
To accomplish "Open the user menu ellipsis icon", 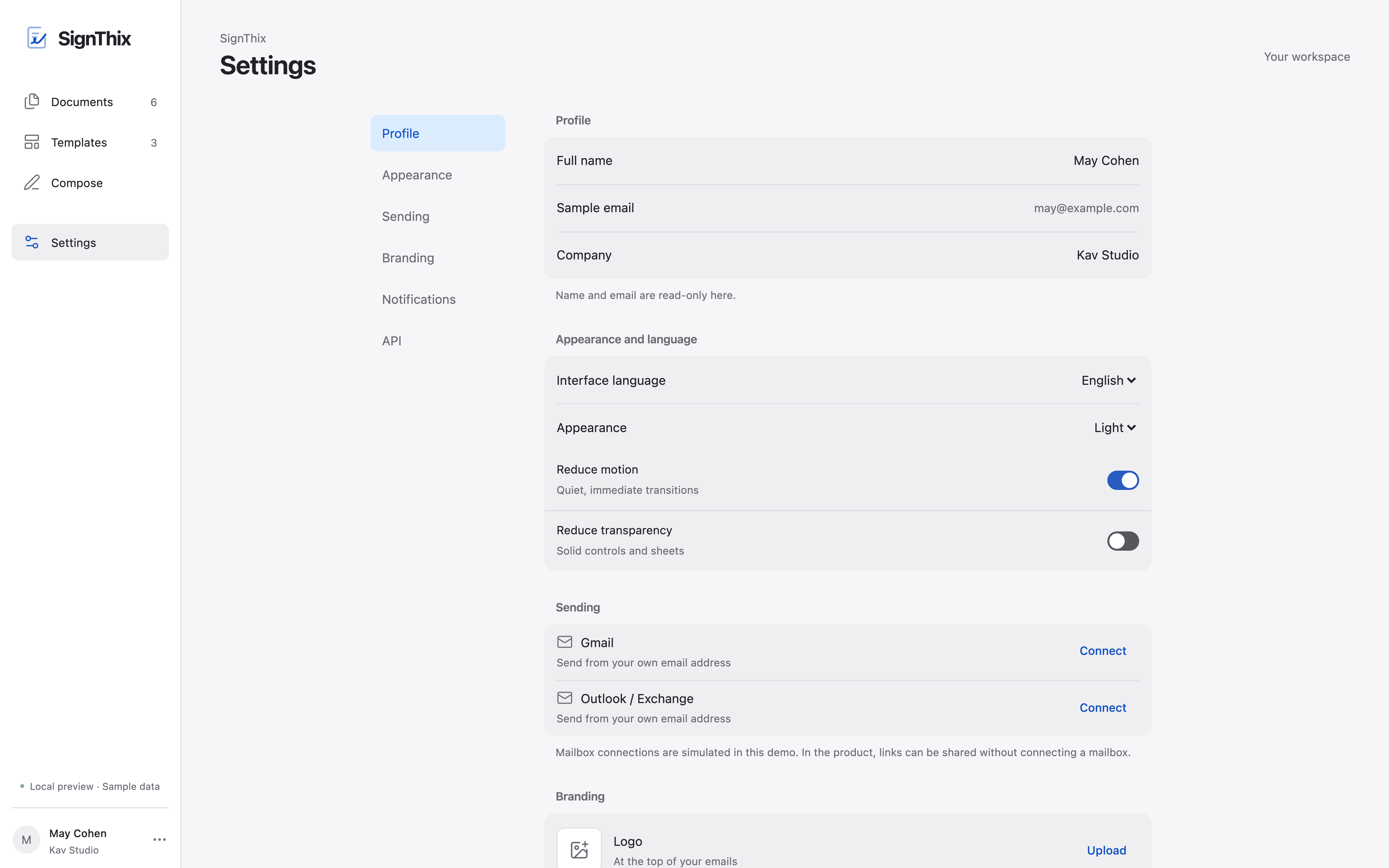I will 160,840.
